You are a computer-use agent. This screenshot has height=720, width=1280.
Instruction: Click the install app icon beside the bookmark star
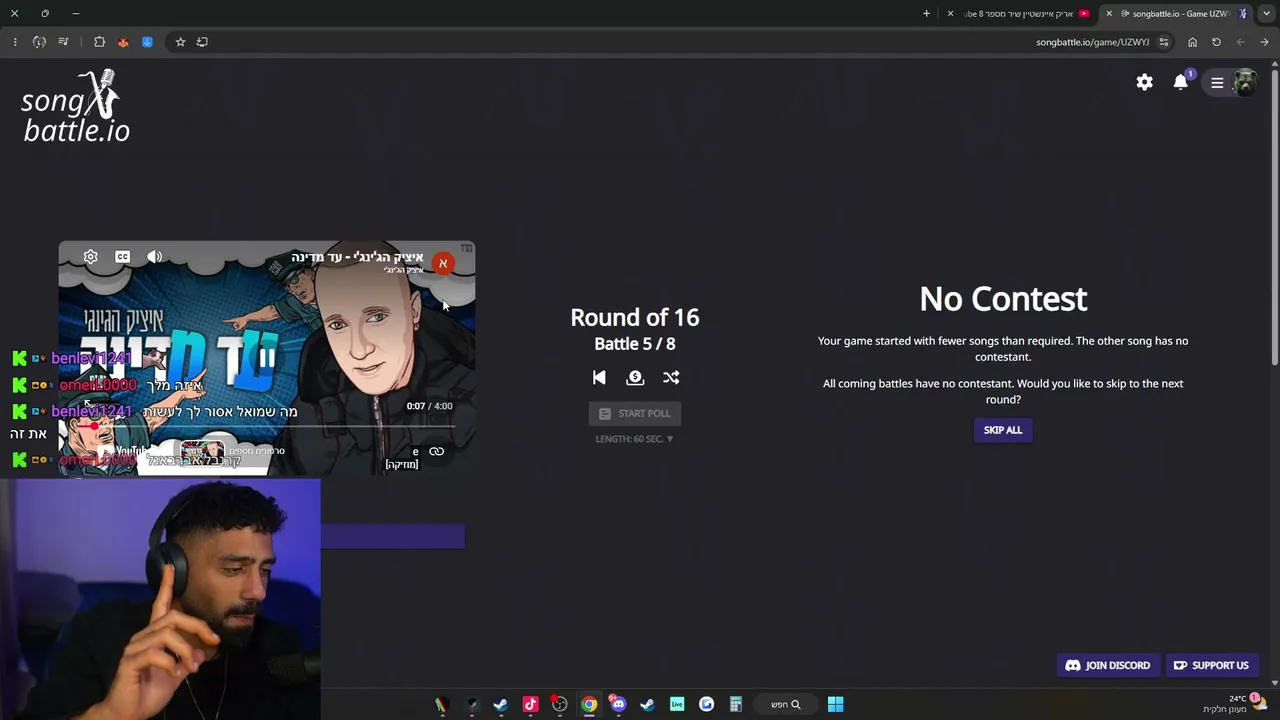coord(202,42)
